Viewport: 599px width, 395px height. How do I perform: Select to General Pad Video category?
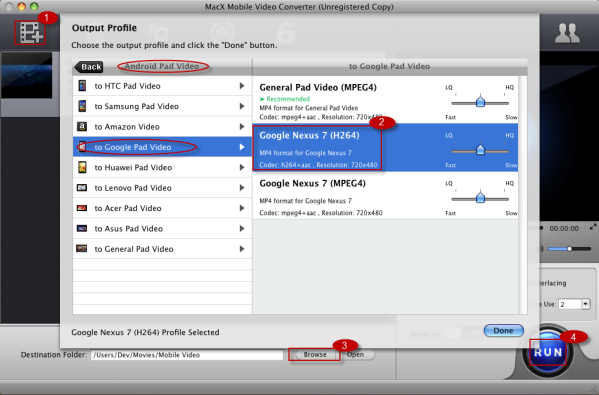[x=162, y=249]
